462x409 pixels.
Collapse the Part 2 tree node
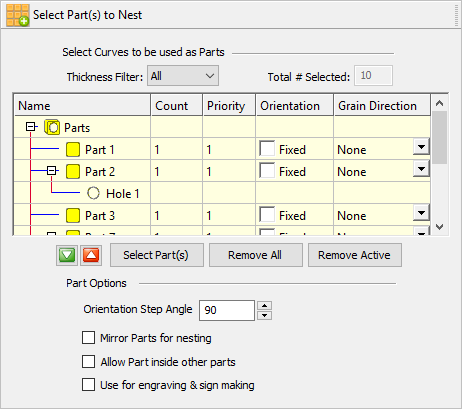(51, 171)
